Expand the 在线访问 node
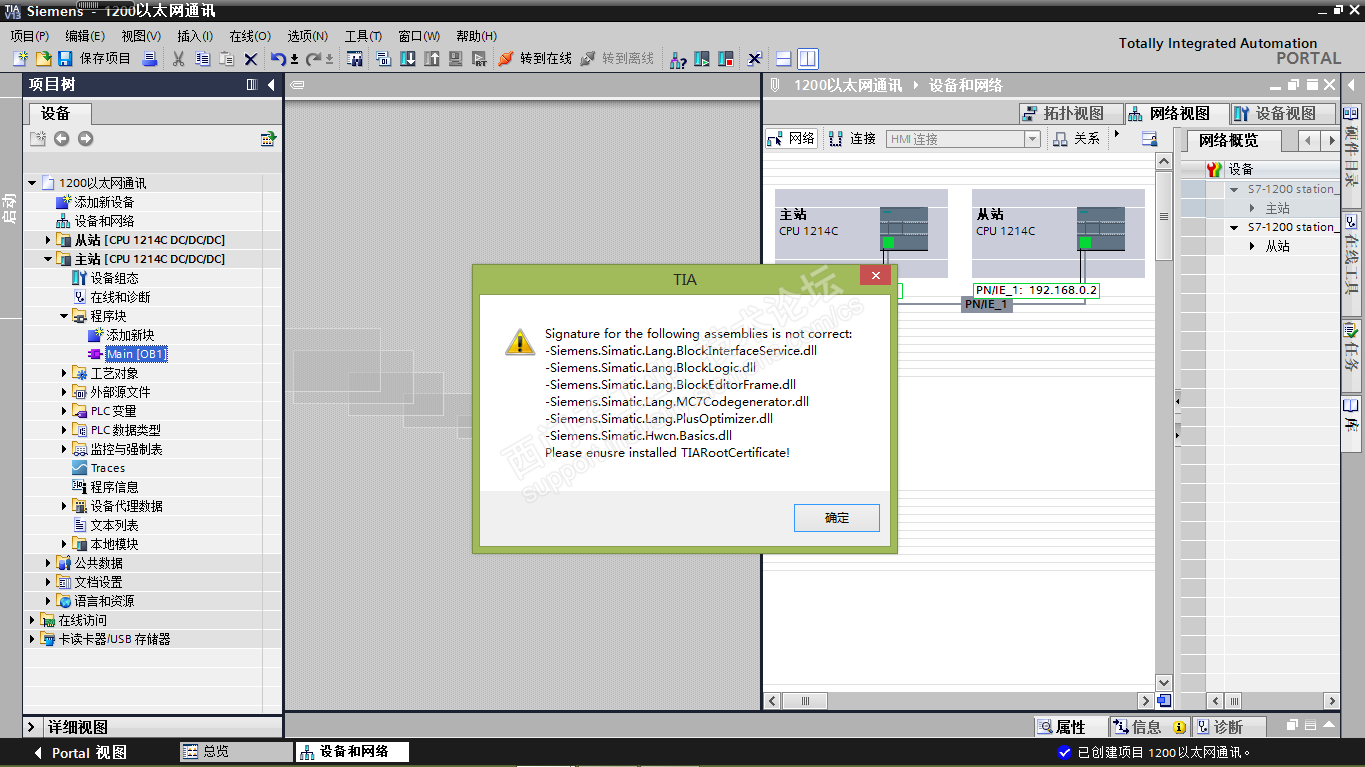Image resolution: width=1365 pixels, height=767 pixels. pyautogui.click(x=32, y=620)
